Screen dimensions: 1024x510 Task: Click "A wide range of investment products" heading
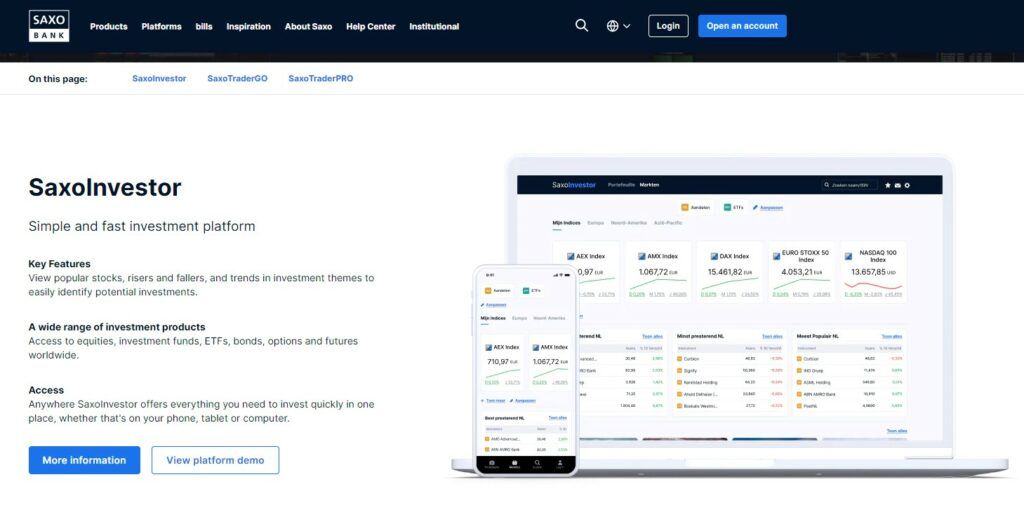[117, 327]
